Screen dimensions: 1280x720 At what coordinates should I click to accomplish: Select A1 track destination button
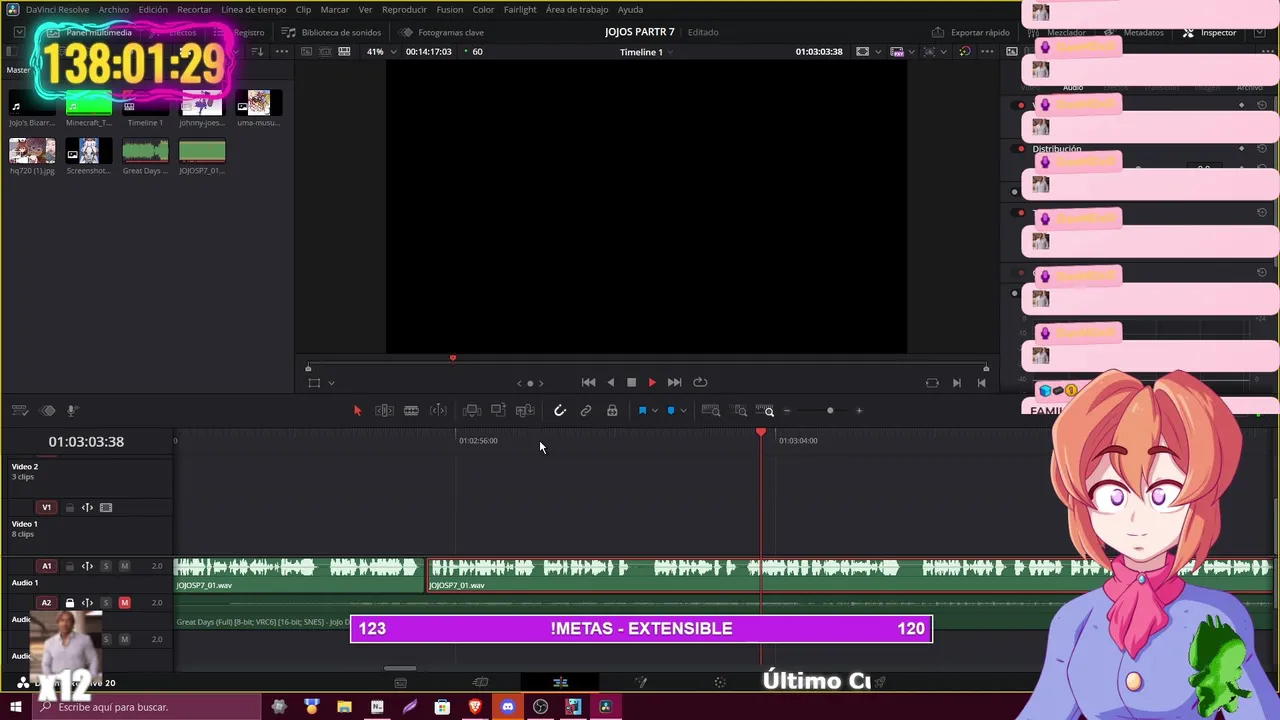(x=46, y=566)
